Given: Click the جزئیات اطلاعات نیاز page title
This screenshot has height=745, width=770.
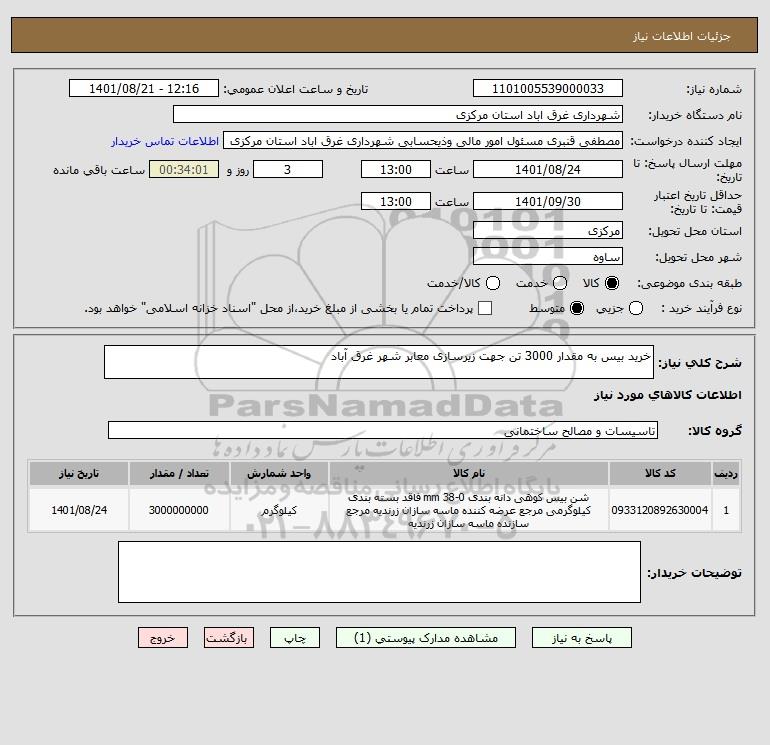Looking at the screenshot, I should 682,36.
